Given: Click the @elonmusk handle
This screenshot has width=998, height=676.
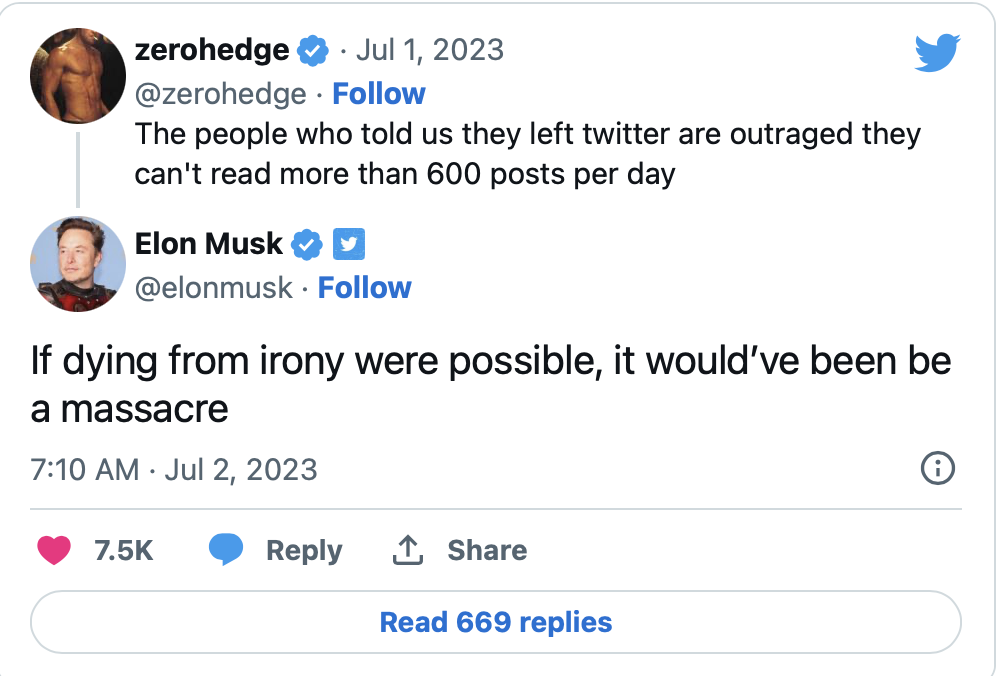Looking at the screenshot, I should tap(214, 288).
